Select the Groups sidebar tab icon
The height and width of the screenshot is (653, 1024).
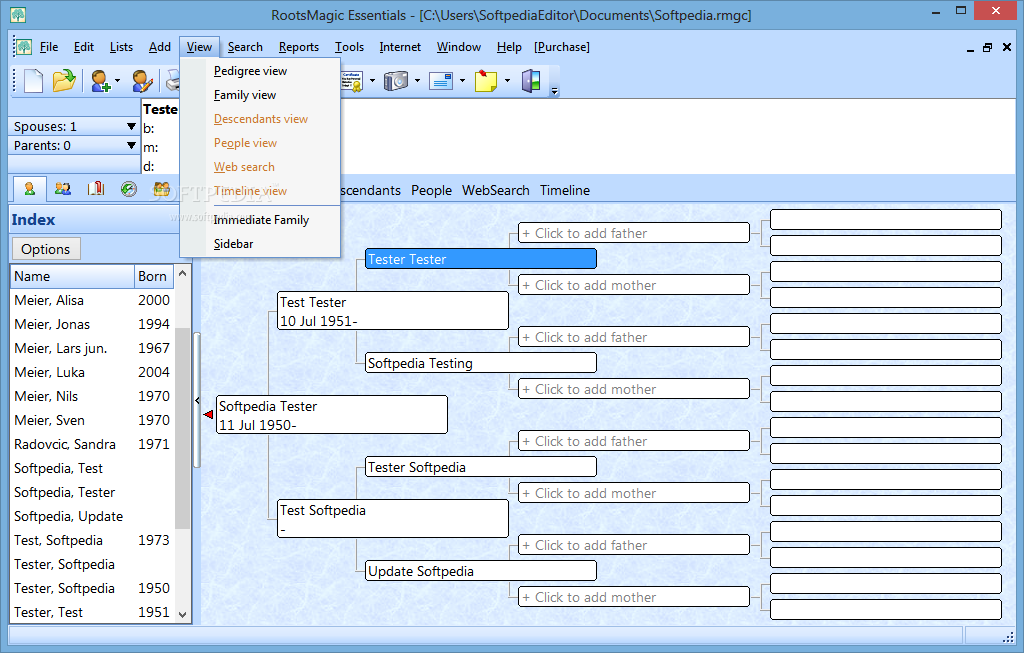pyautogui.click(x=161, y=189)
